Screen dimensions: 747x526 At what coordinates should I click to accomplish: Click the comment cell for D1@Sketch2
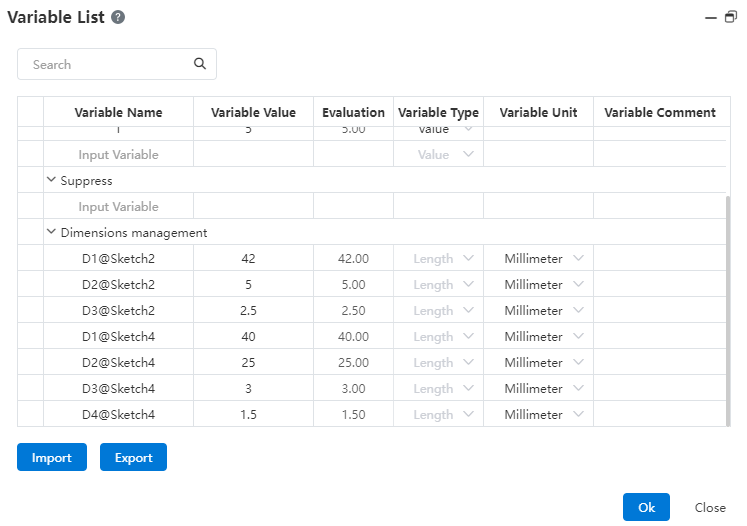(x=660, y=258)
